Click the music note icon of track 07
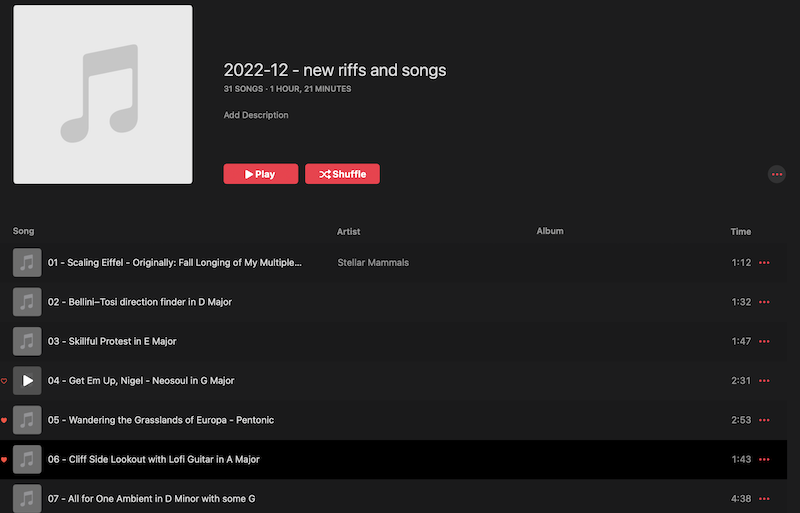Image resolution: width=800 pixels, height=513 pixels. coord(27,497)
